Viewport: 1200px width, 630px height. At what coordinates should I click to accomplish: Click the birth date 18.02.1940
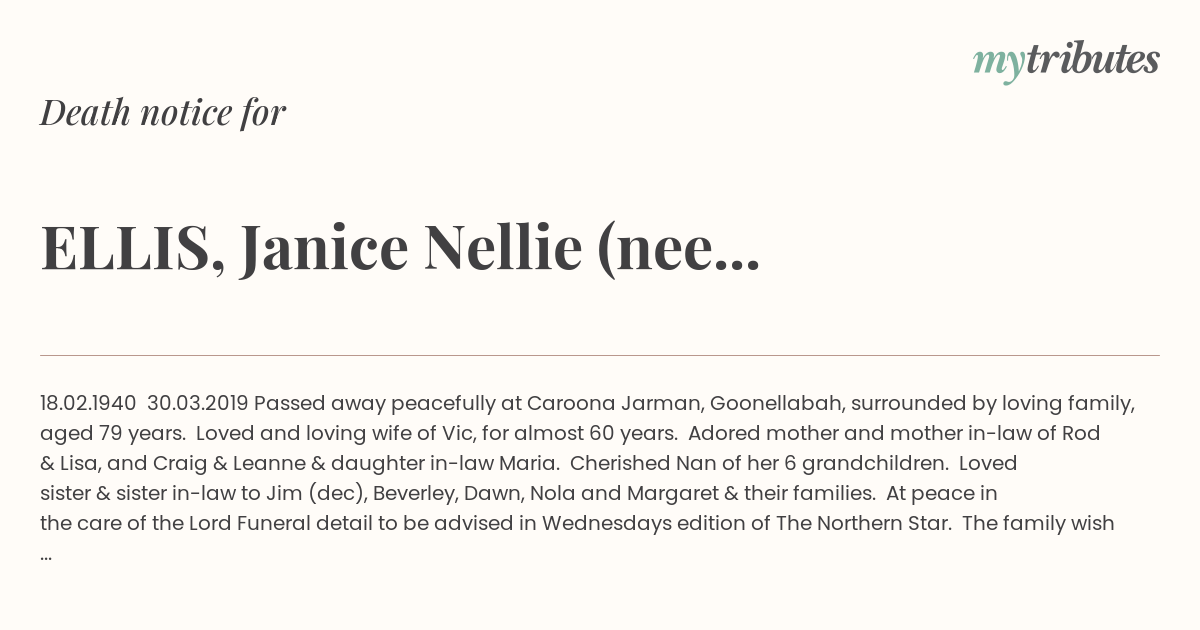coord(88,404)
